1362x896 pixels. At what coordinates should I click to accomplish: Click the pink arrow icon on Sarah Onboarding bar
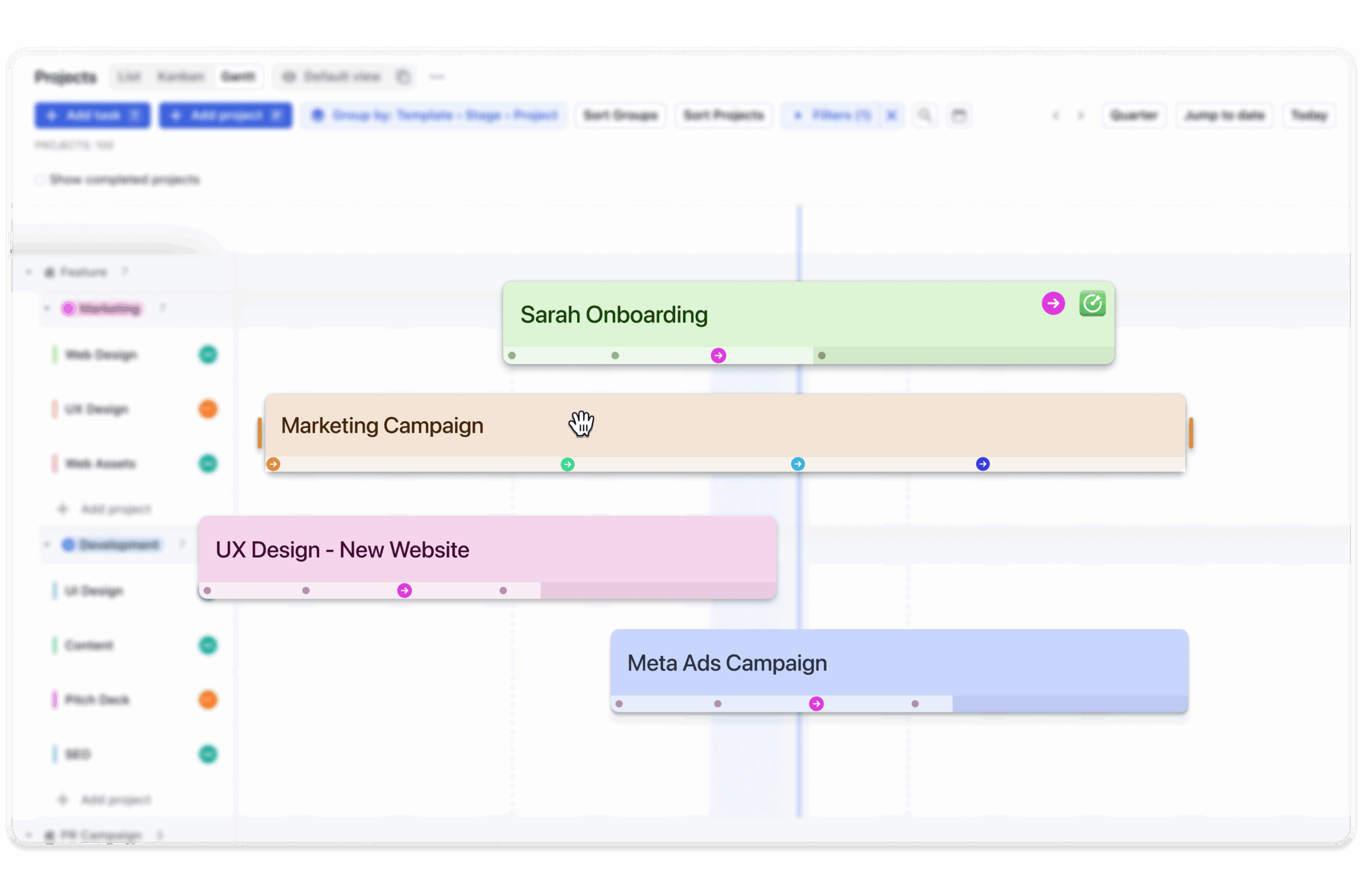click(1053, 303)
